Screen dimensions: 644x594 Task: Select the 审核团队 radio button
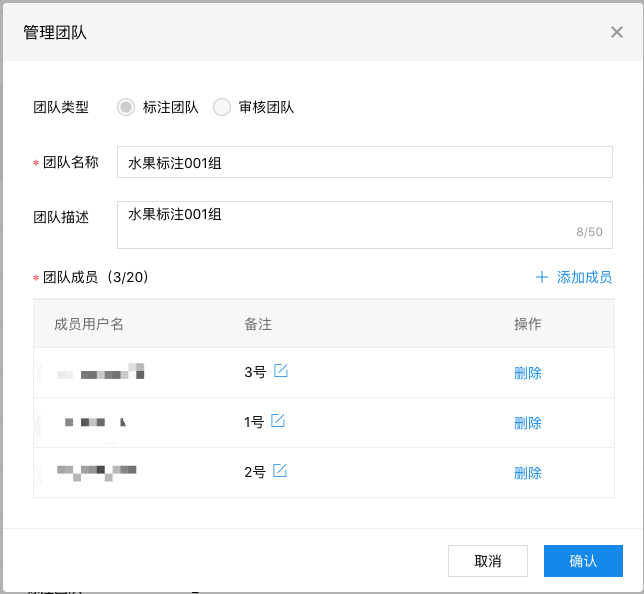coord(222,107)
